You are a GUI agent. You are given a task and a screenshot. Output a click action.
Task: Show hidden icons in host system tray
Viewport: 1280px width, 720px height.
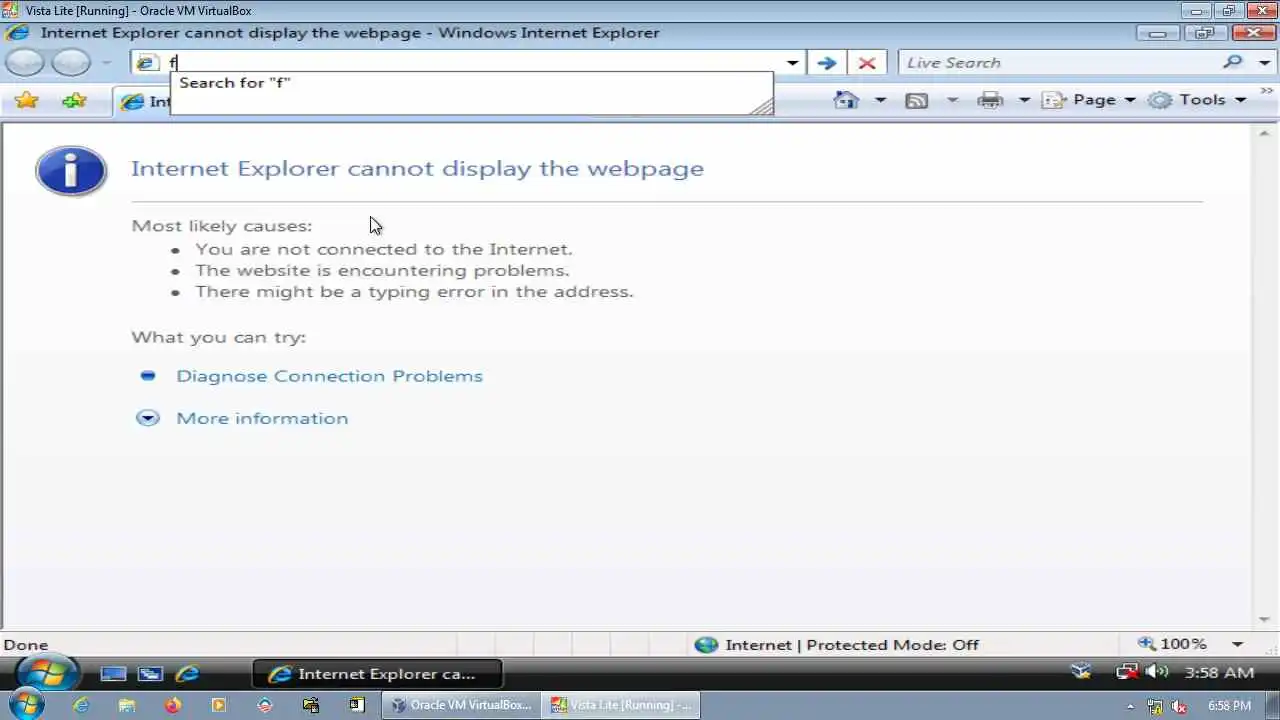point(1130,706)
